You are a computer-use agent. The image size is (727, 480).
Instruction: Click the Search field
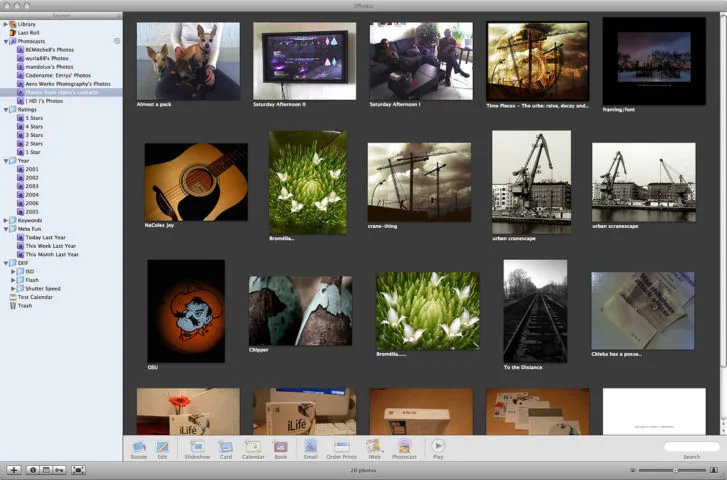pos(691,446)
